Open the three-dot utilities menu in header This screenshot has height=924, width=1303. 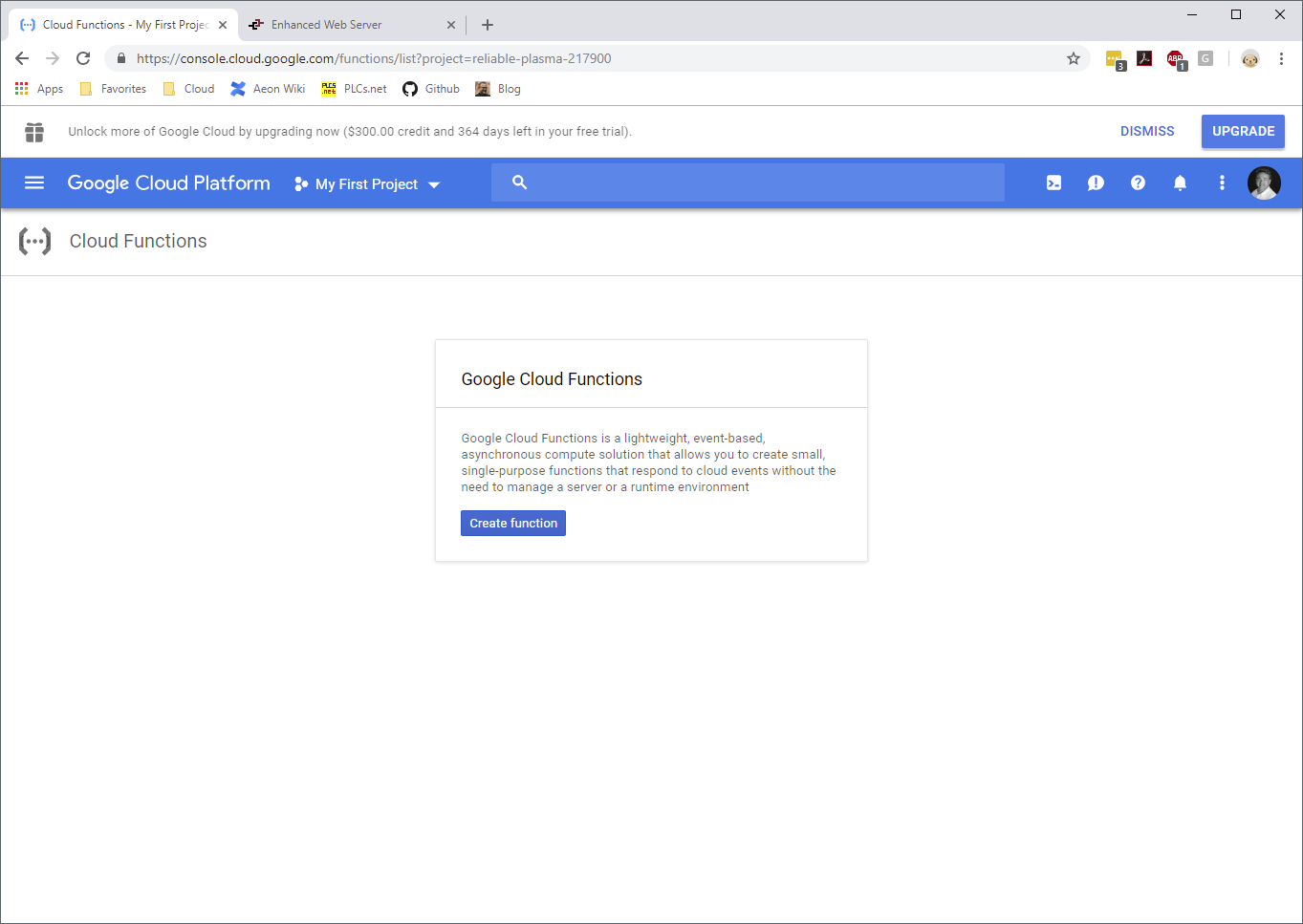(1222, 183)
